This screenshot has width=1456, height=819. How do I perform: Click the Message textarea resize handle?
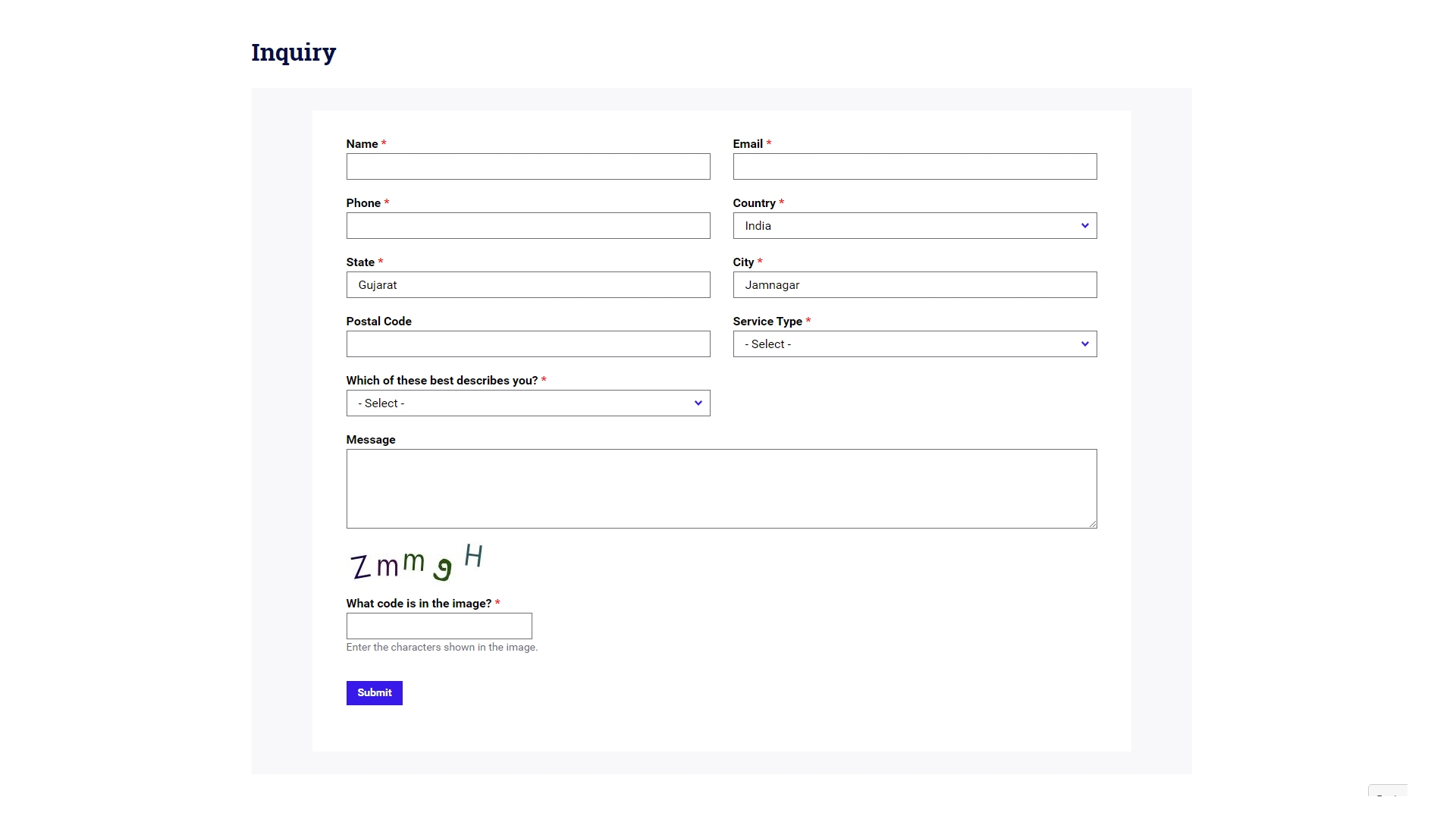[x=1093, y=522]
